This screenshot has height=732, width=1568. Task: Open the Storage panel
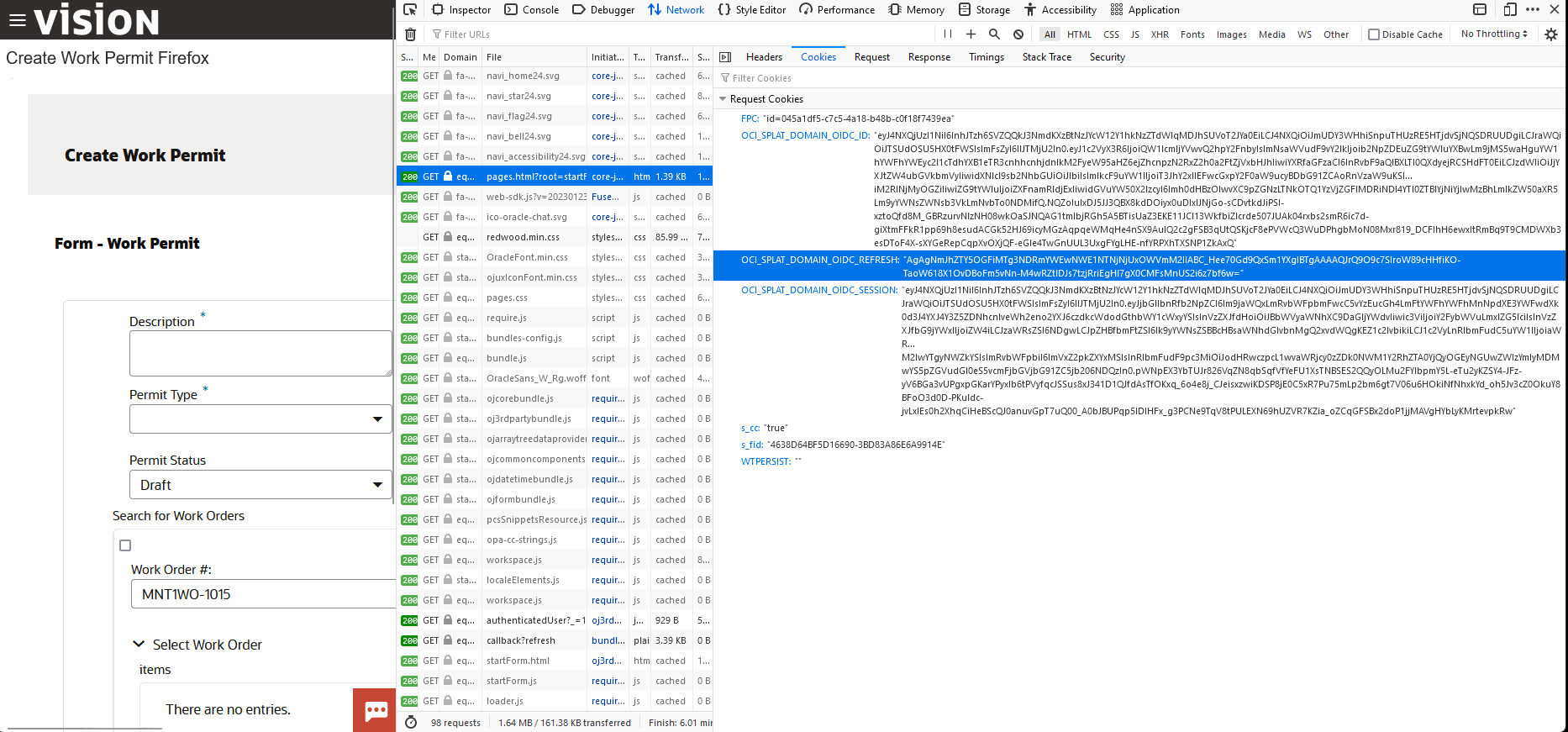tap(984, 10)
